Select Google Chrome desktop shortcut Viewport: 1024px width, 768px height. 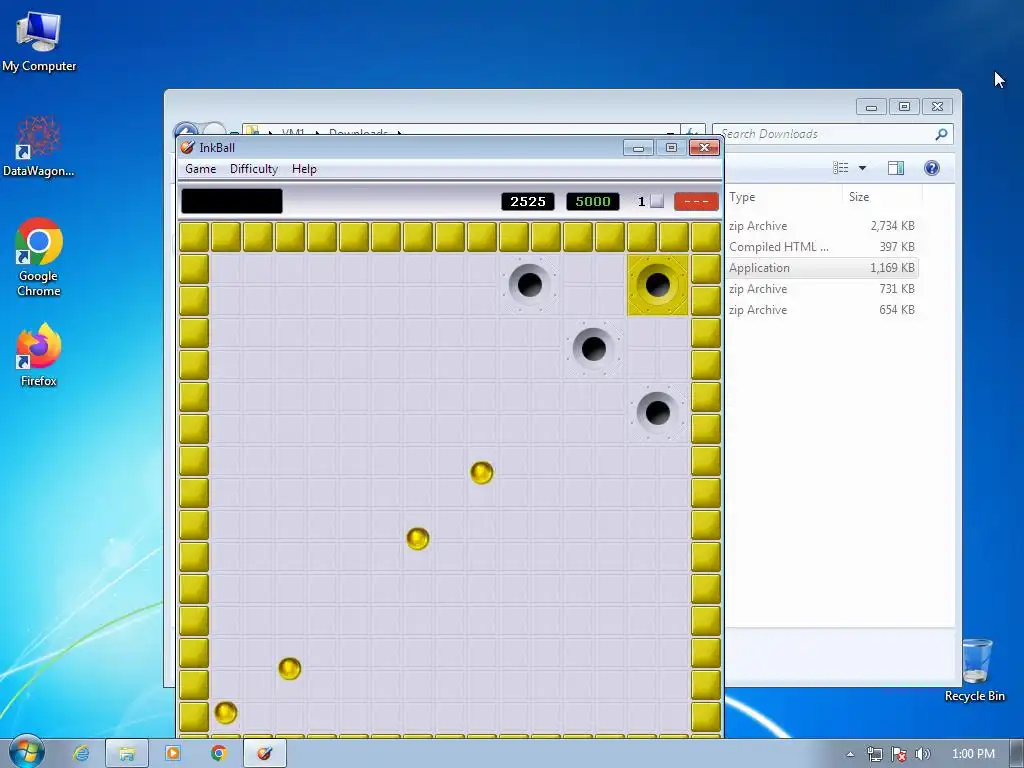[x=39, y=258]
